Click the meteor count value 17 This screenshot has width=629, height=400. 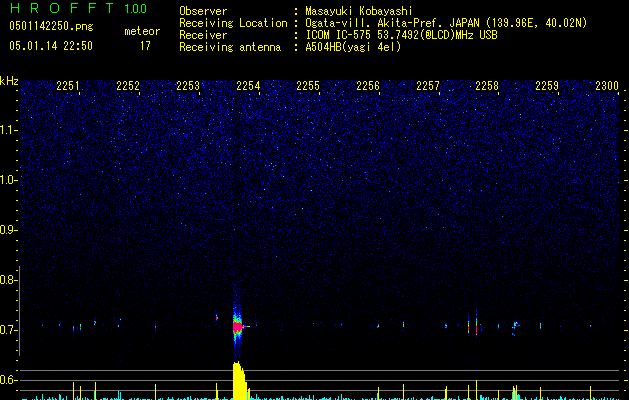pos(145,46)
